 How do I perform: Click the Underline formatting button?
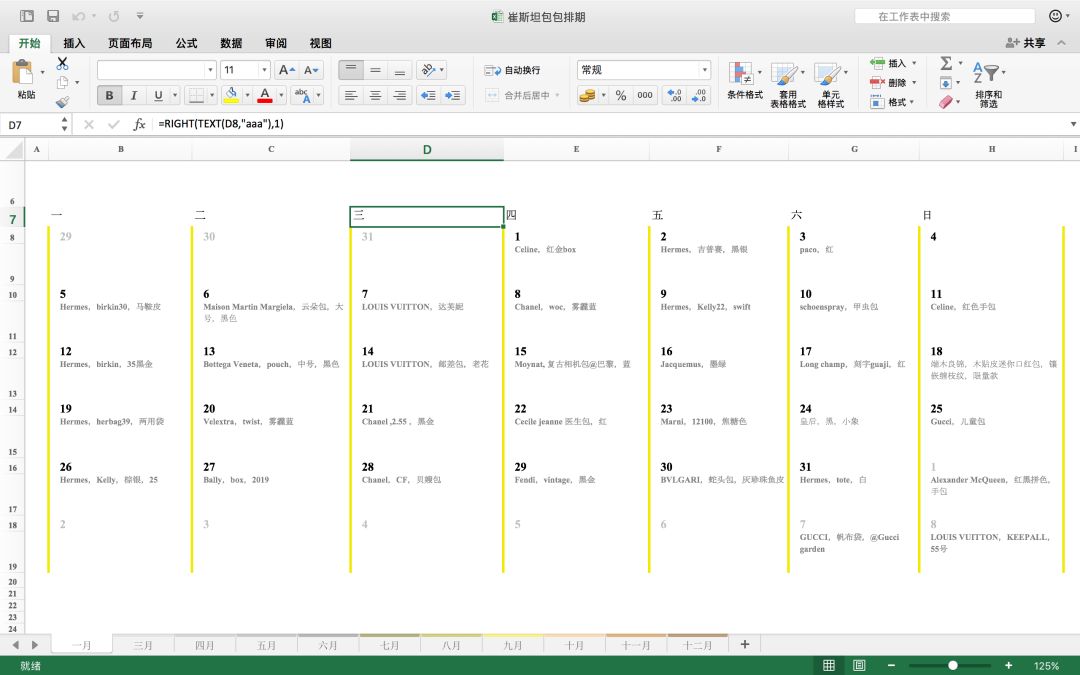(x=158, y=95)
